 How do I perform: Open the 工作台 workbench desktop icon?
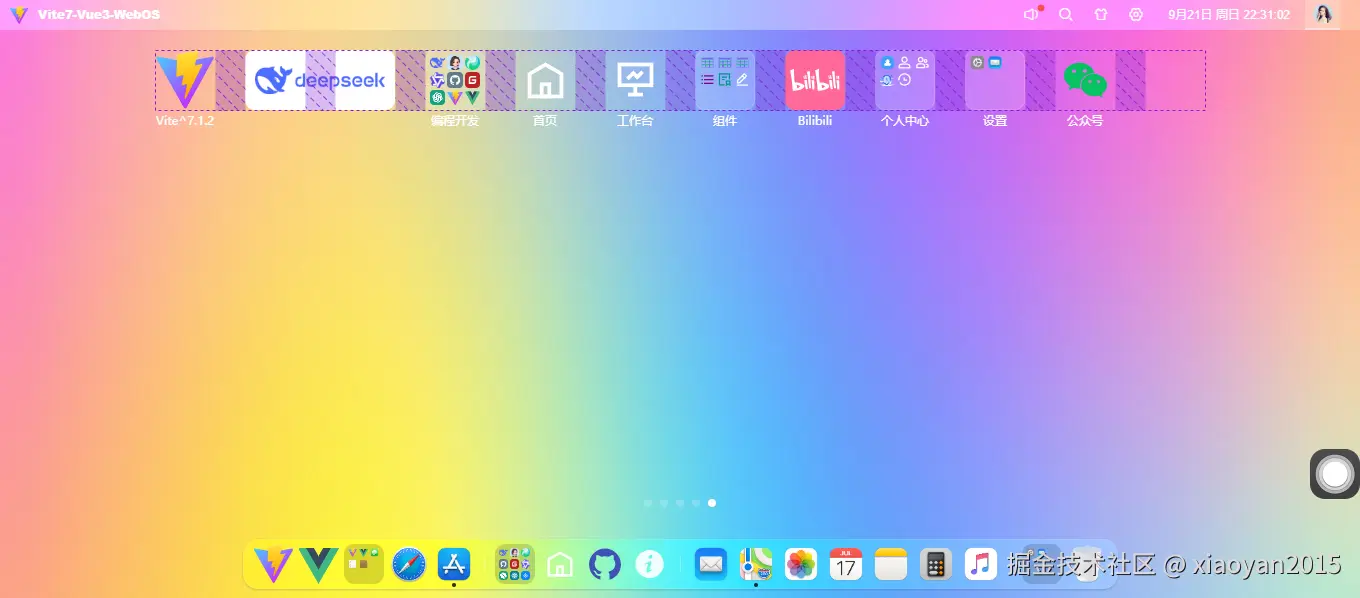pos(635,81)
